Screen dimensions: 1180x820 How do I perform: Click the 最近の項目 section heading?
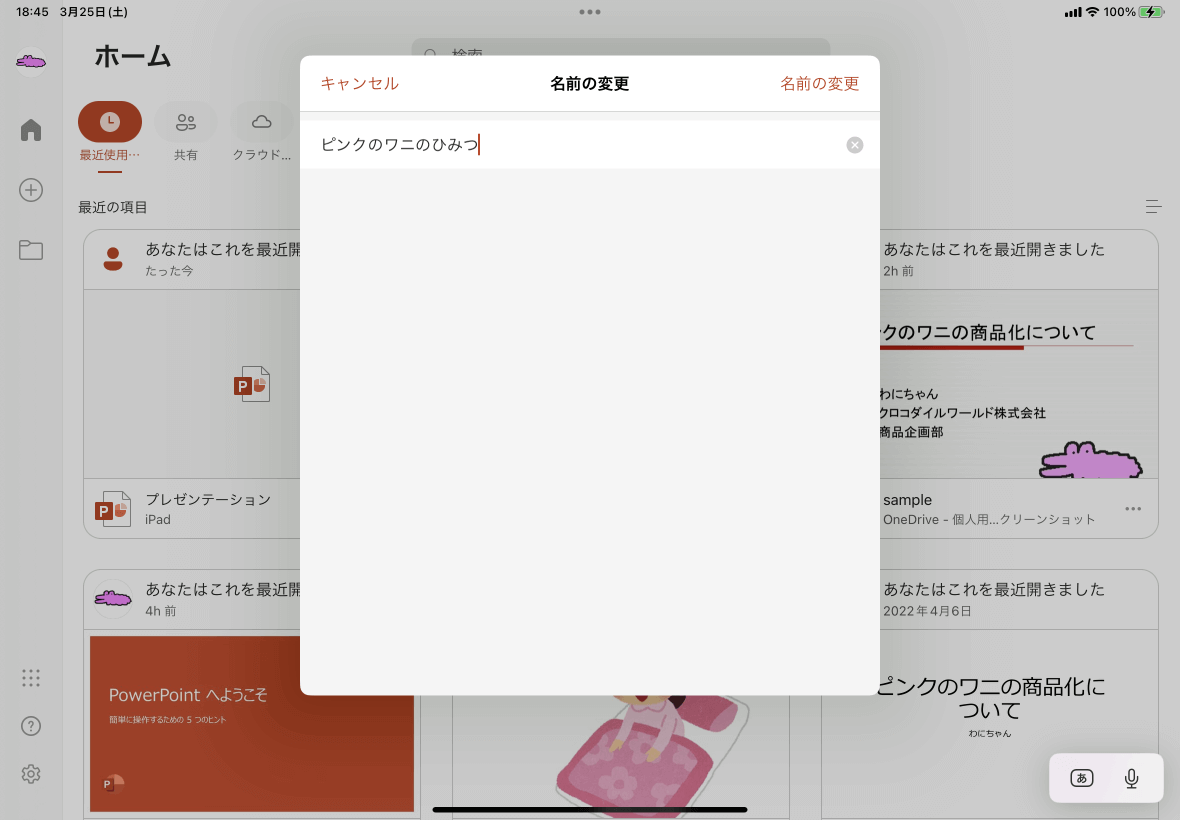point(113,207)
